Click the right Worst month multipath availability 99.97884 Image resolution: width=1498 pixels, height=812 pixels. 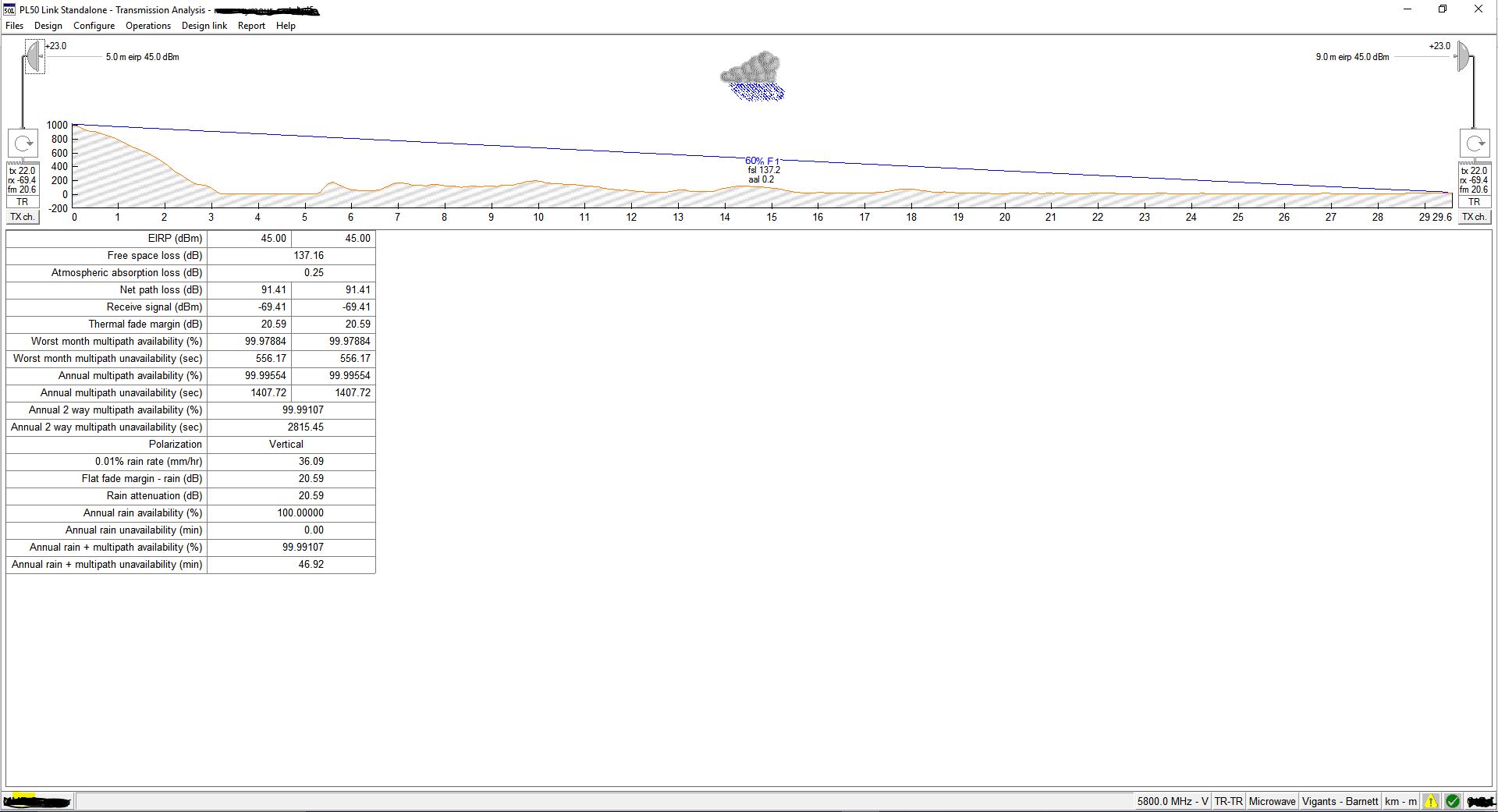(350, 341)
